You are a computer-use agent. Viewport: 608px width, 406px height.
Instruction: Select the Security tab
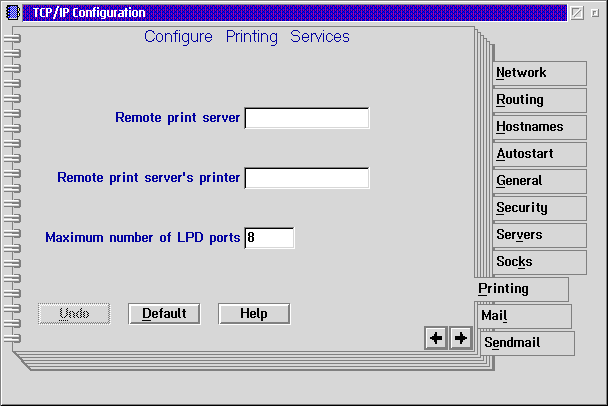540,208
